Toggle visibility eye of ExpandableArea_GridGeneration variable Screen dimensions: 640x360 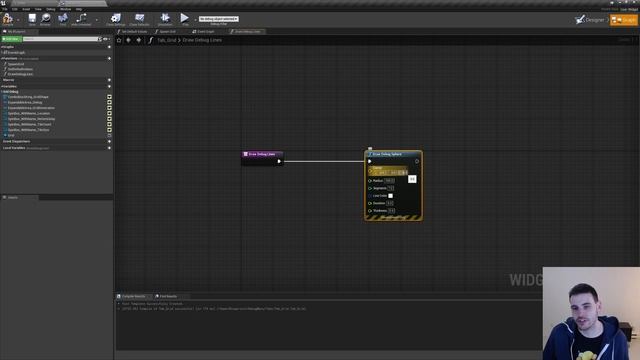point(109,108)
